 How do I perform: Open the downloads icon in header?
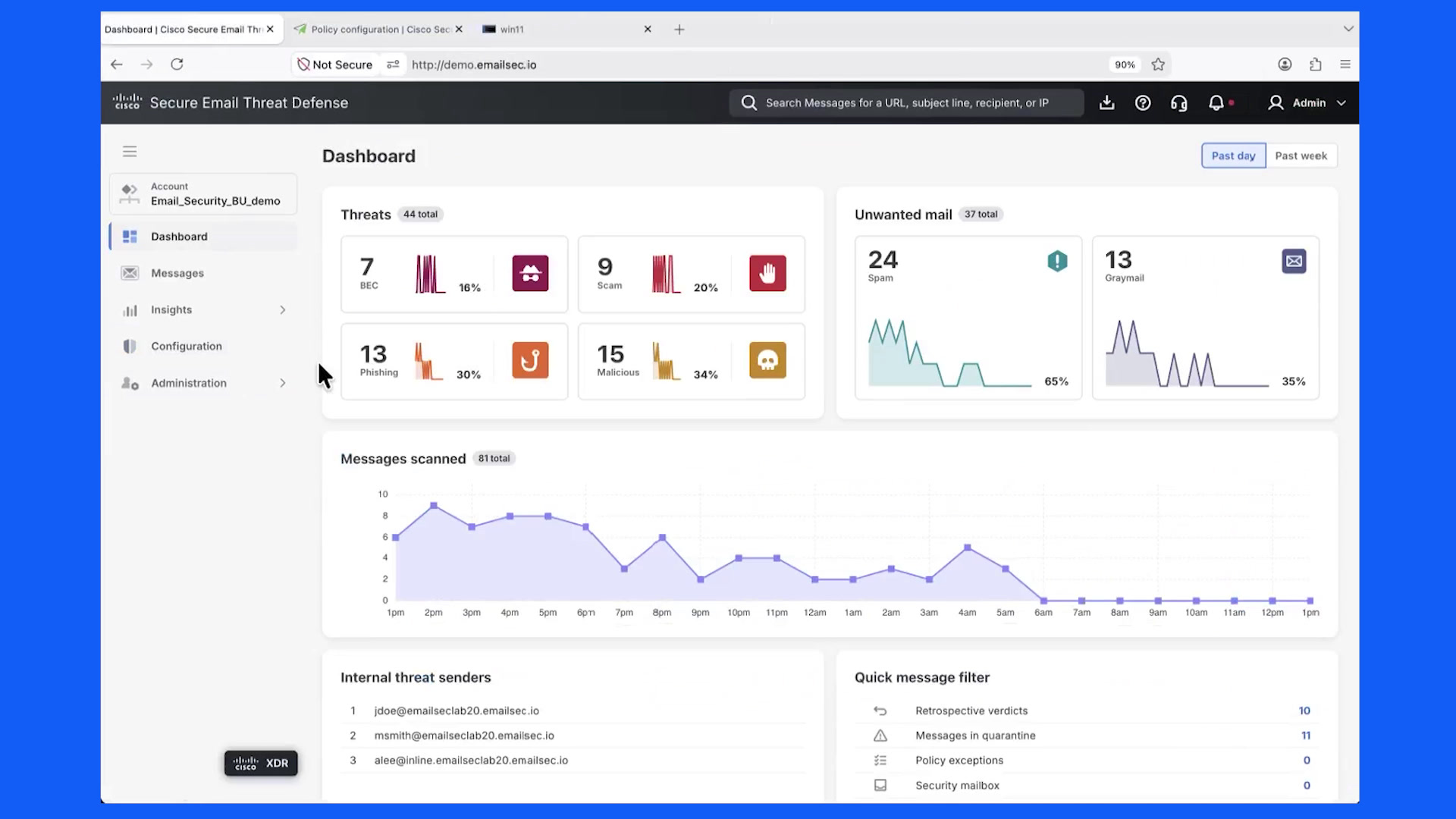coord(1106,102)
